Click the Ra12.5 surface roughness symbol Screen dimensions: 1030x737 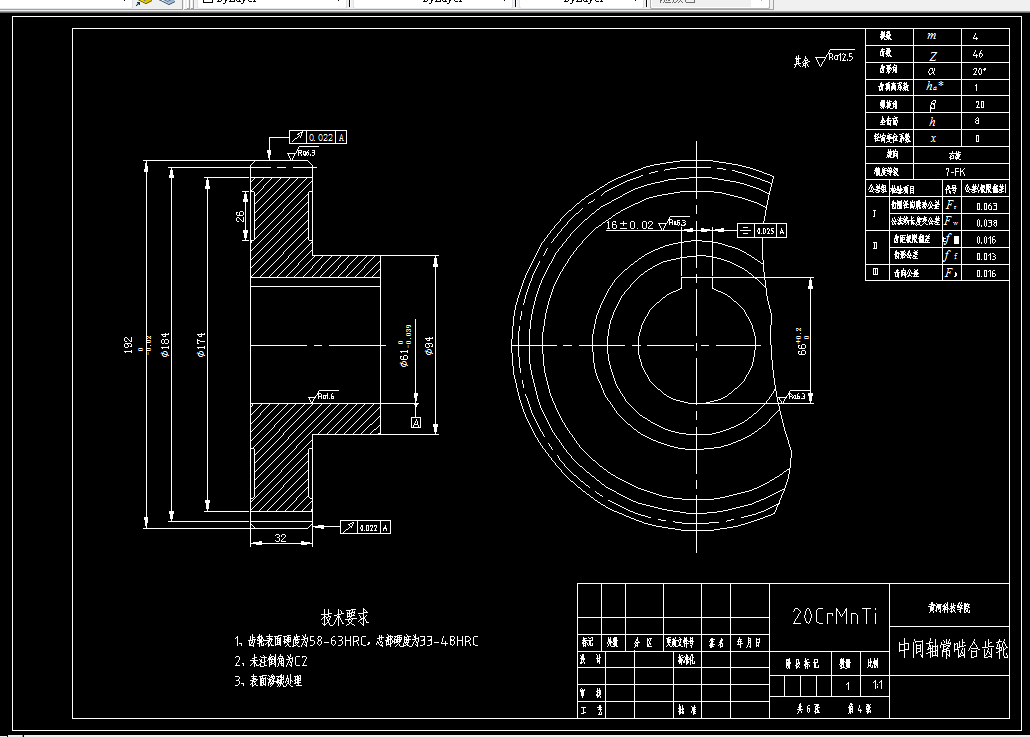(834, 58)
